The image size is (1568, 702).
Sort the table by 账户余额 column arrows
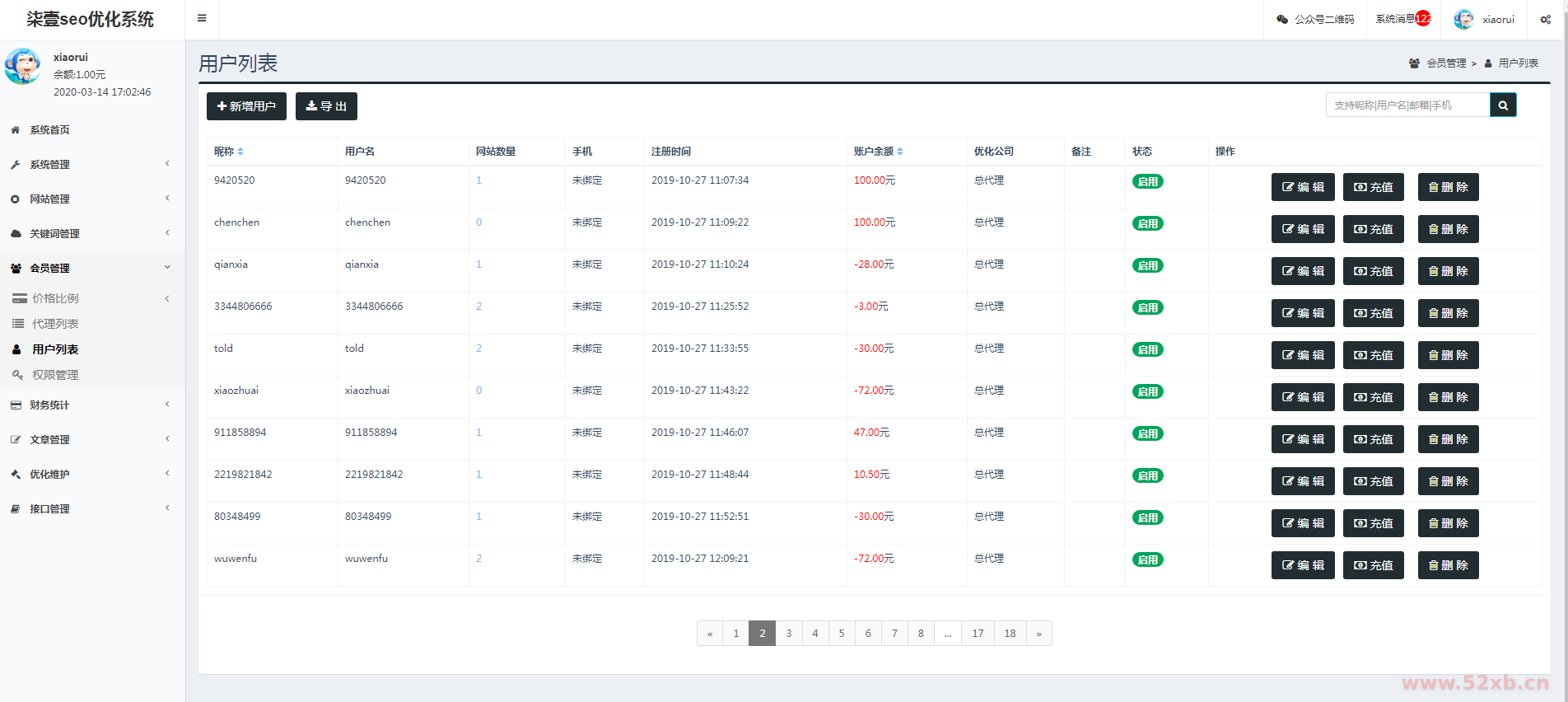coord(900,152)
